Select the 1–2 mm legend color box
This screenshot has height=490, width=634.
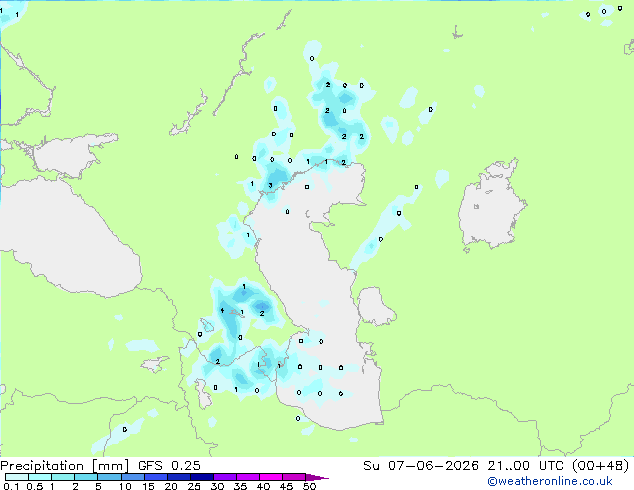(x=63, y=477)
